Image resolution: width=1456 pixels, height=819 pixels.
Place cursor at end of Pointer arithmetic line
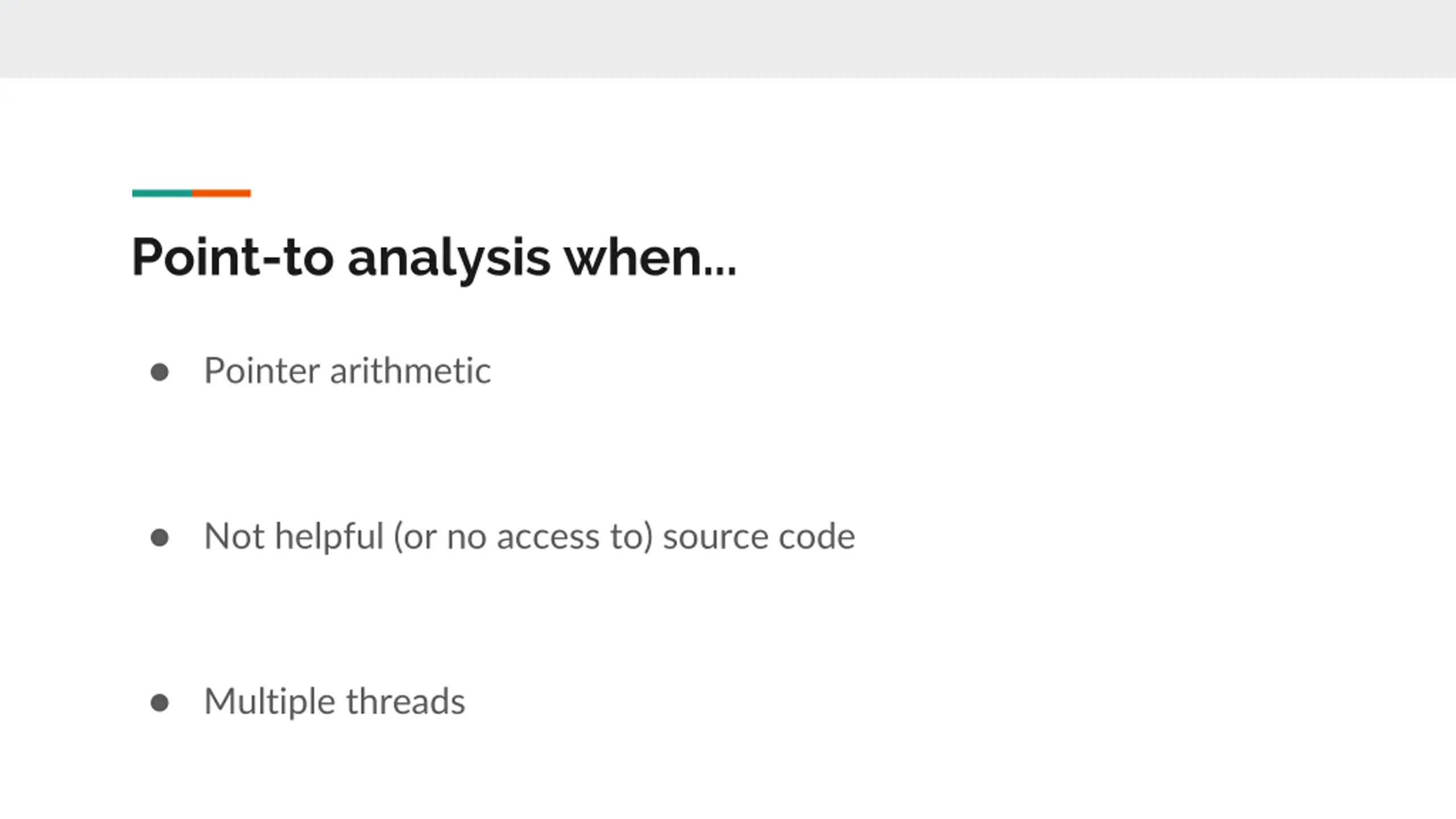click(x=492, y=371)
